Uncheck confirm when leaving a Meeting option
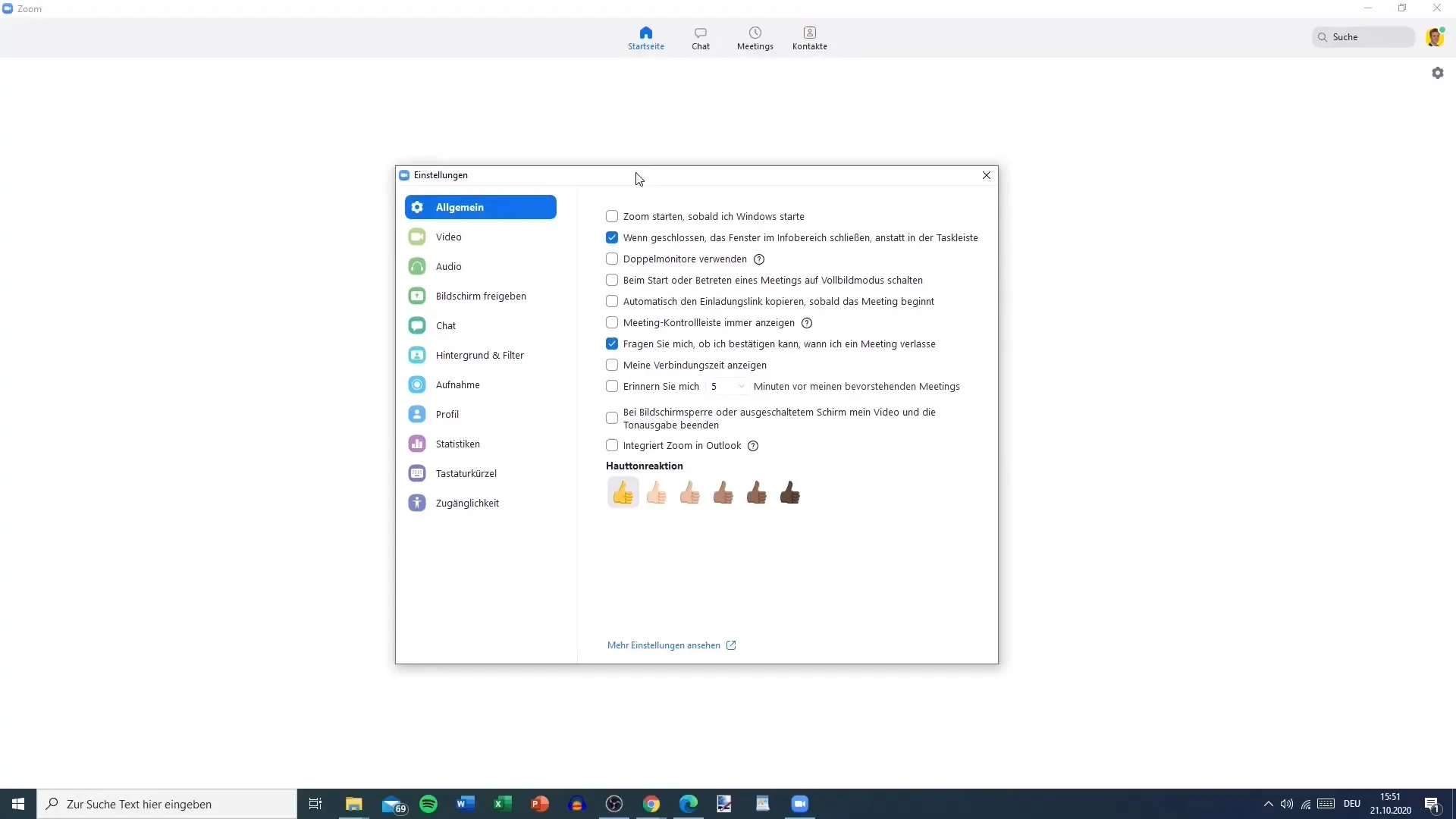Image resolution: width=1456 pixels, height=819 pixels. click(612, 344)
